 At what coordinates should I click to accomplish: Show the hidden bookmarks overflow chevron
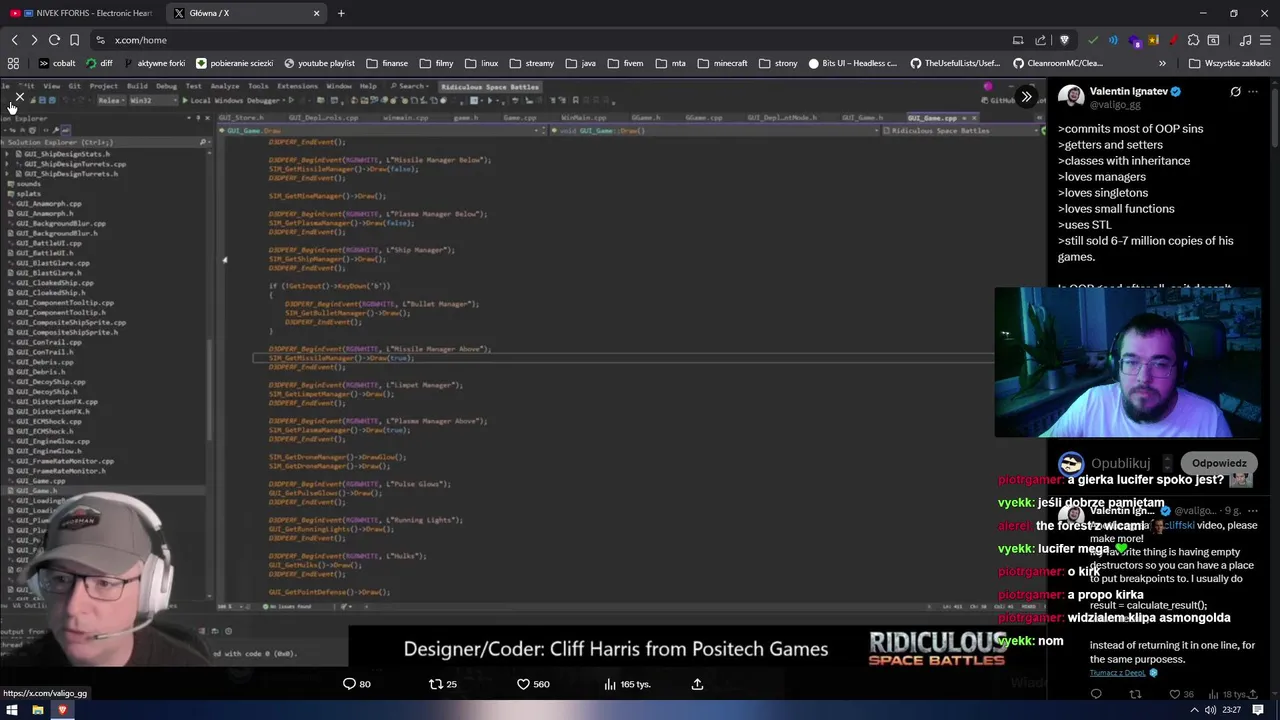point(1162,63)
